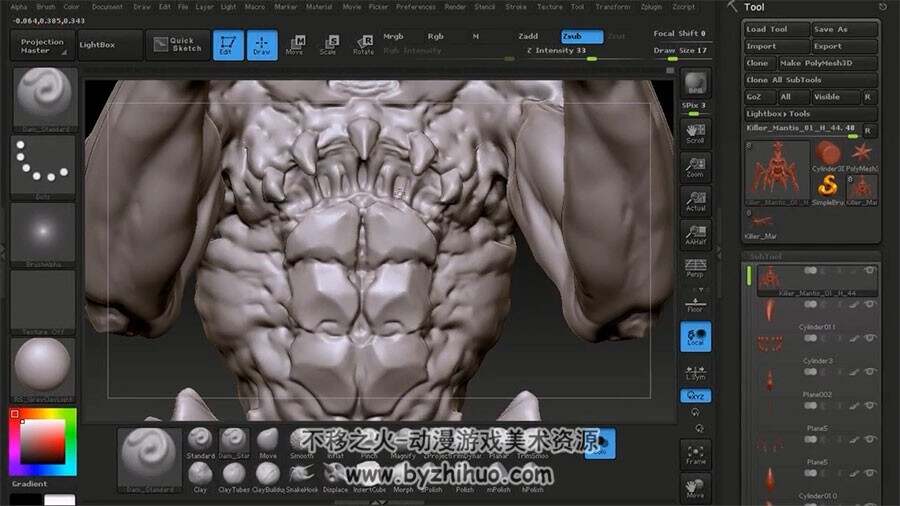Pick the Clay brush
This screenshot has width=900, height=506.
pos(200,477)
